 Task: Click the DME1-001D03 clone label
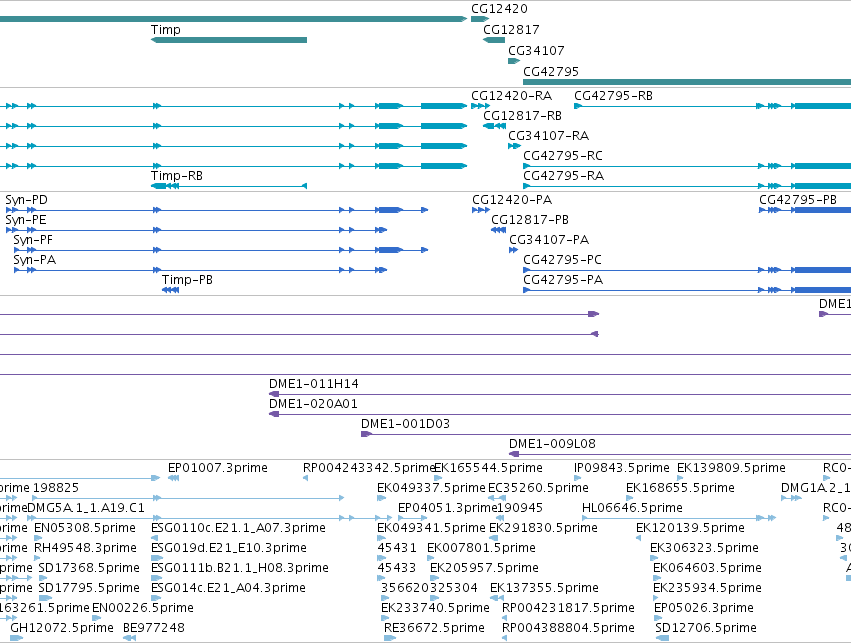(405, 424)
